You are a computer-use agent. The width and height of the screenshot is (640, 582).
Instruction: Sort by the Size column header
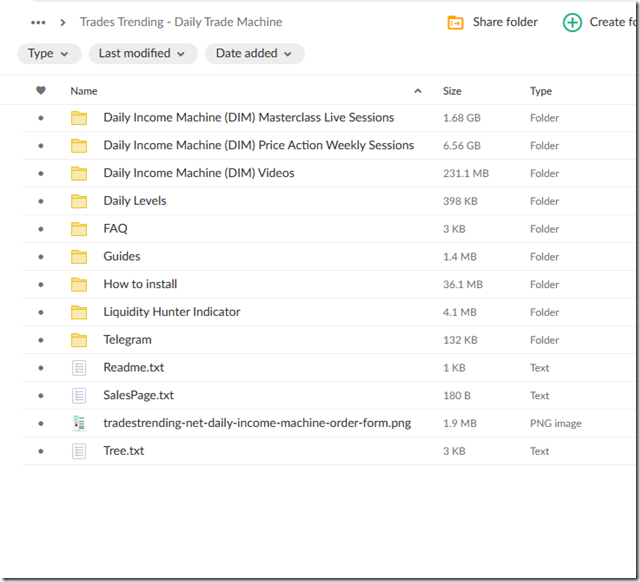pos(452,91)
